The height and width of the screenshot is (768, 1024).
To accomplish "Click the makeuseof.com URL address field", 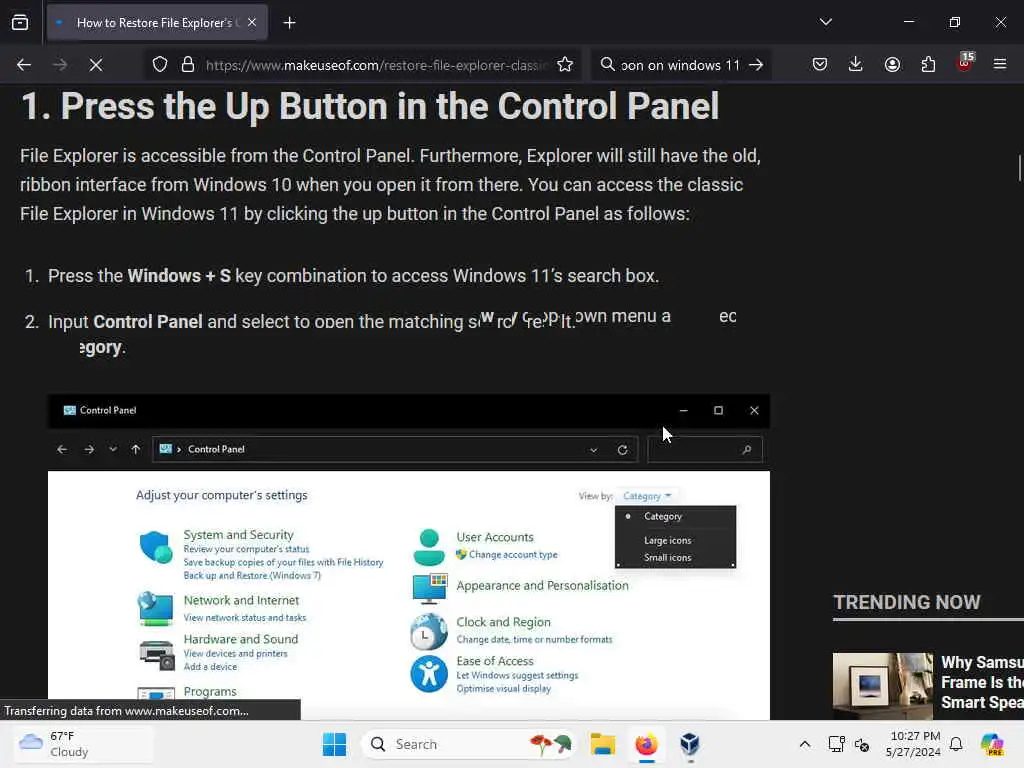I will [376, 65].
